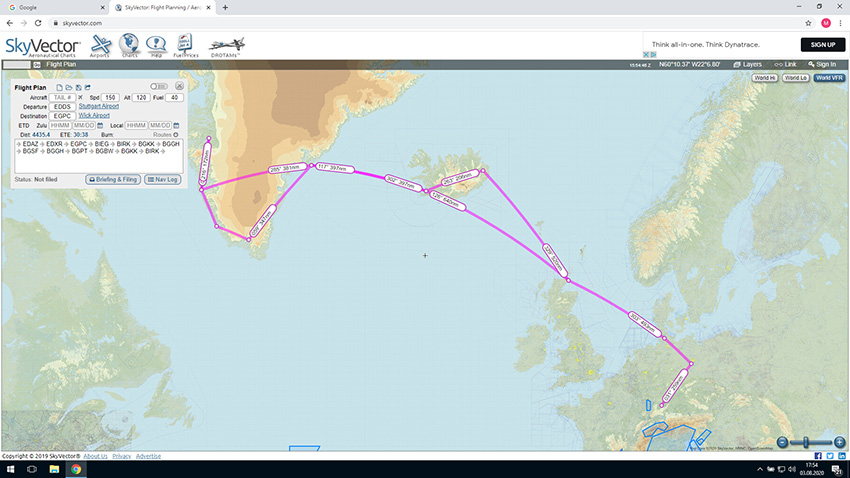Open the DROTAMs drone icon
Viewport: 850px width, 478px height.
226,45
